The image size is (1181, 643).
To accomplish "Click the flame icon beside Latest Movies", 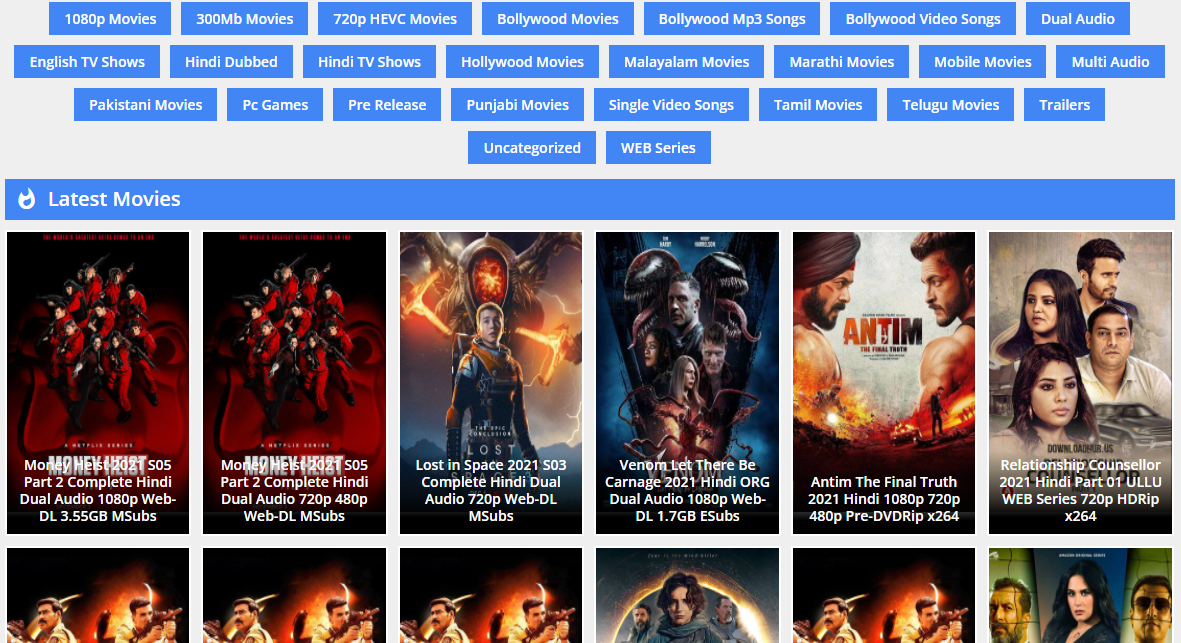I will pyautogui.click(x=26, y=199).
